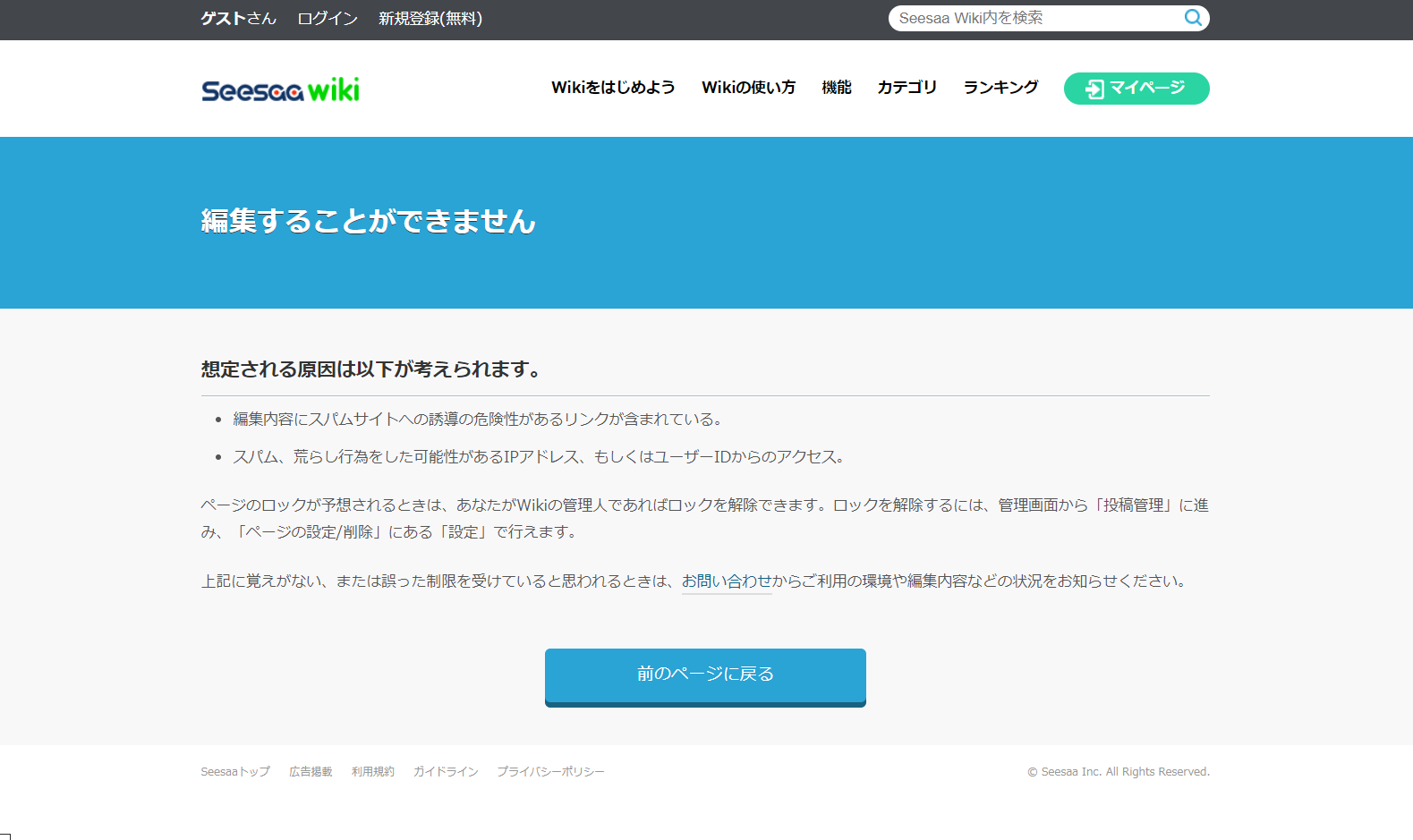Viewport: 1413px width, 840px height.
Task: Click the 広告掲載 footer link
Action: [x=311, y=772]
